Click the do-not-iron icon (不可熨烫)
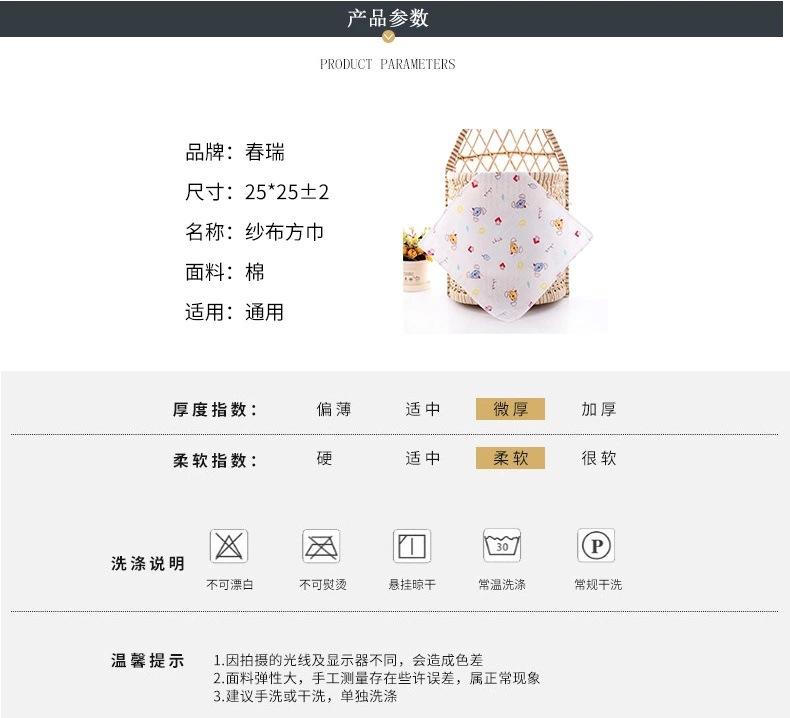 point(321,546)
